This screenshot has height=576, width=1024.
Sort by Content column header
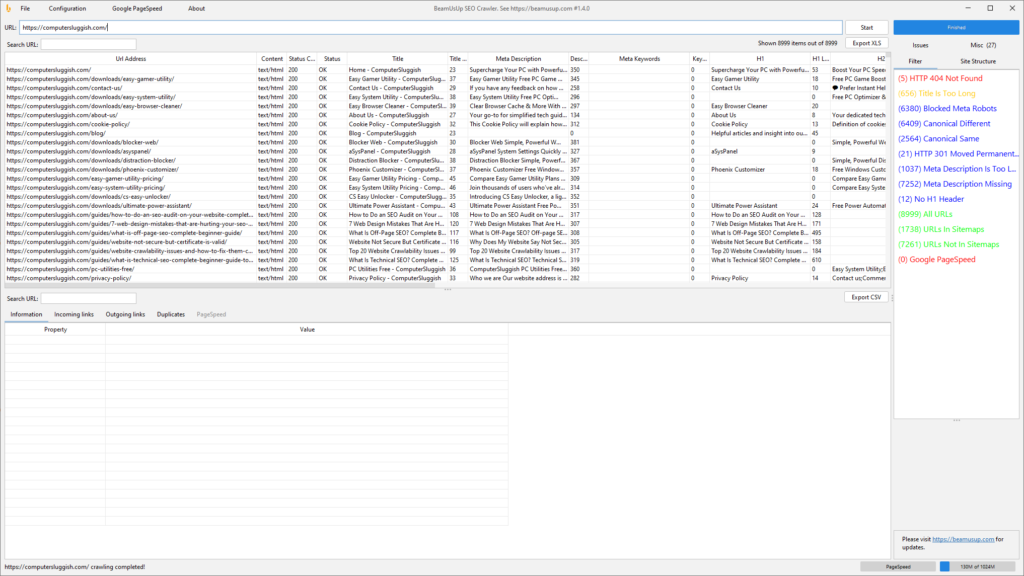(272, 59)
